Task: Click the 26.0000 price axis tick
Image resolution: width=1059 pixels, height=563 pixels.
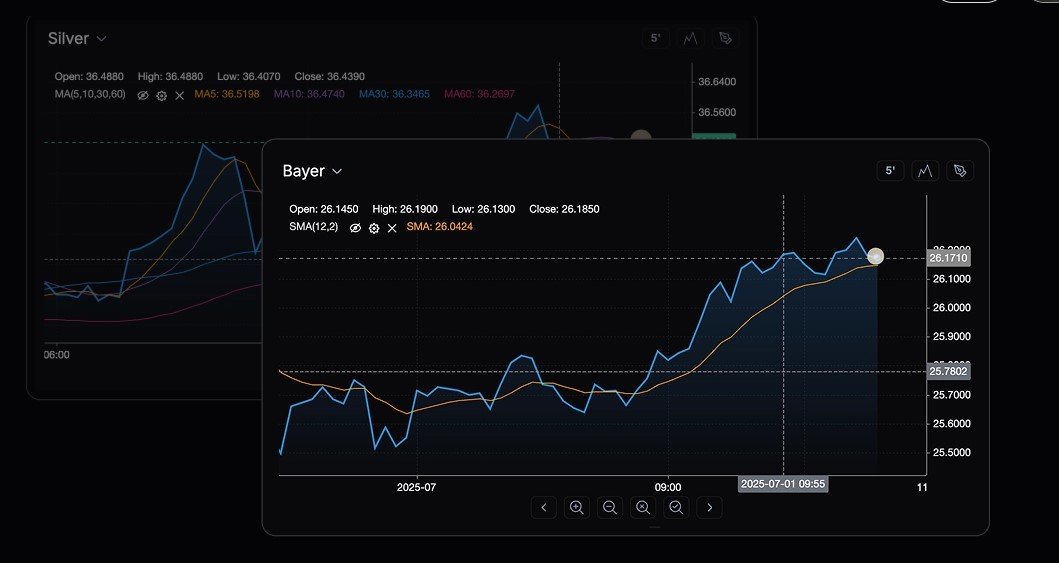Action: click(951, 308)
